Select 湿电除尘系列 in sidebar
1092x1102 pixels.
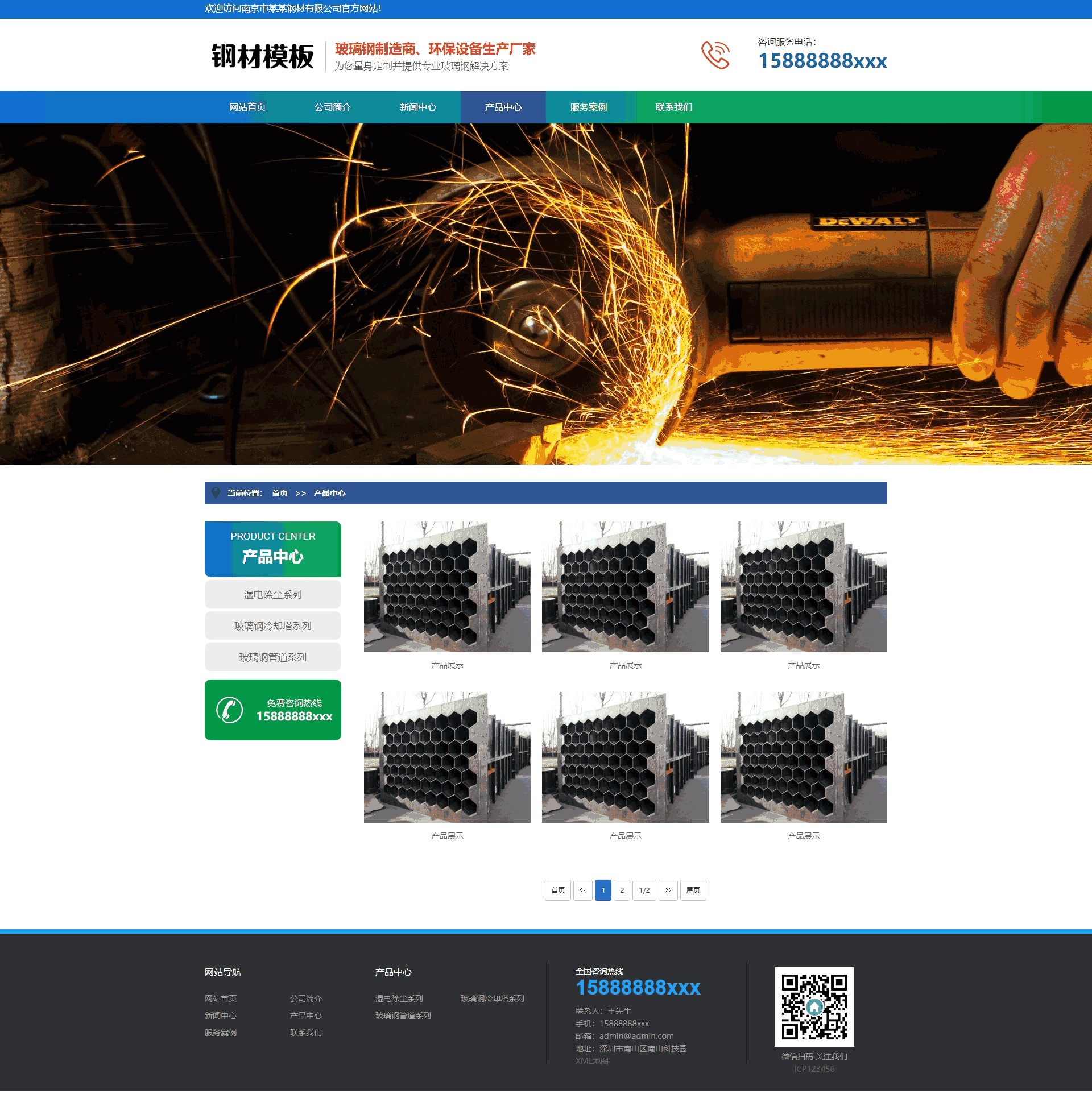pos(272,594)
